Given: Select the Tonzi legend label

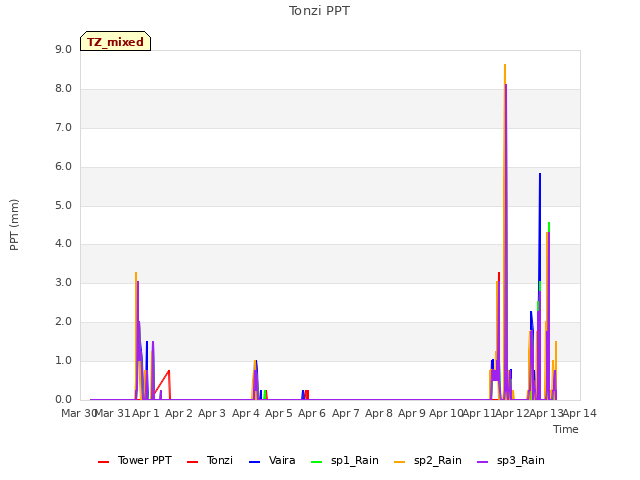Looking at the screenshot, I should [x=220, y=460].
